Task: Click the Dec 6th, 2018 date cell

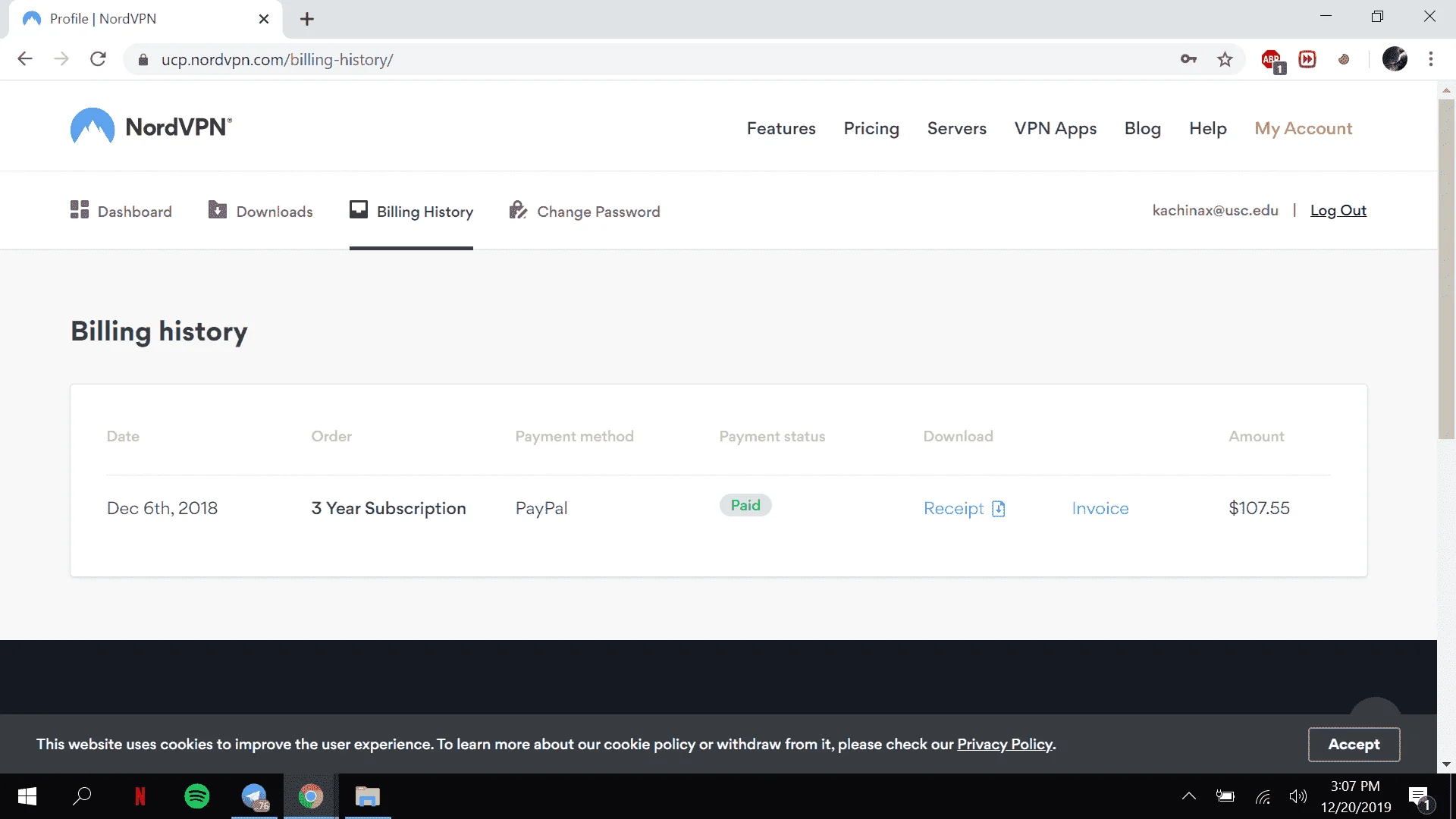Action: click(x=162, y=508)
